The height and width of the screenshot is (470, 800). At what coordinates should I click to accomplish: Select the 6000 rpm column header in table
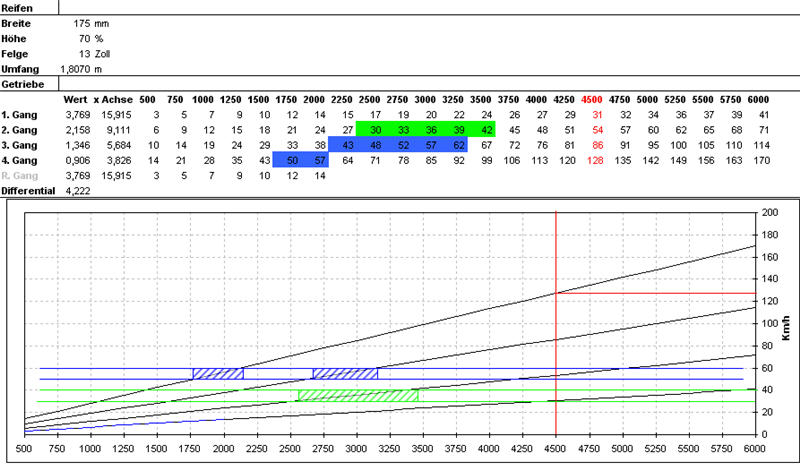coord(758,100)
